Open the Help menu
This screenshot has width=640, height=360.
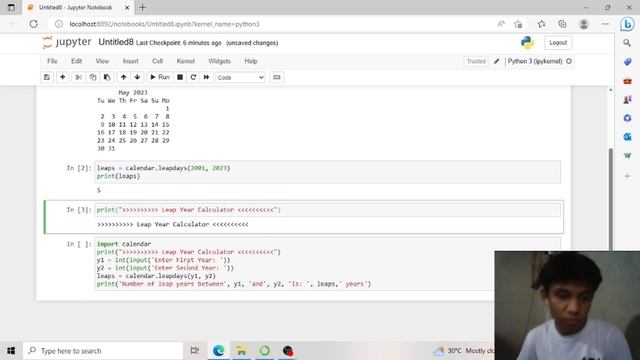251,61
